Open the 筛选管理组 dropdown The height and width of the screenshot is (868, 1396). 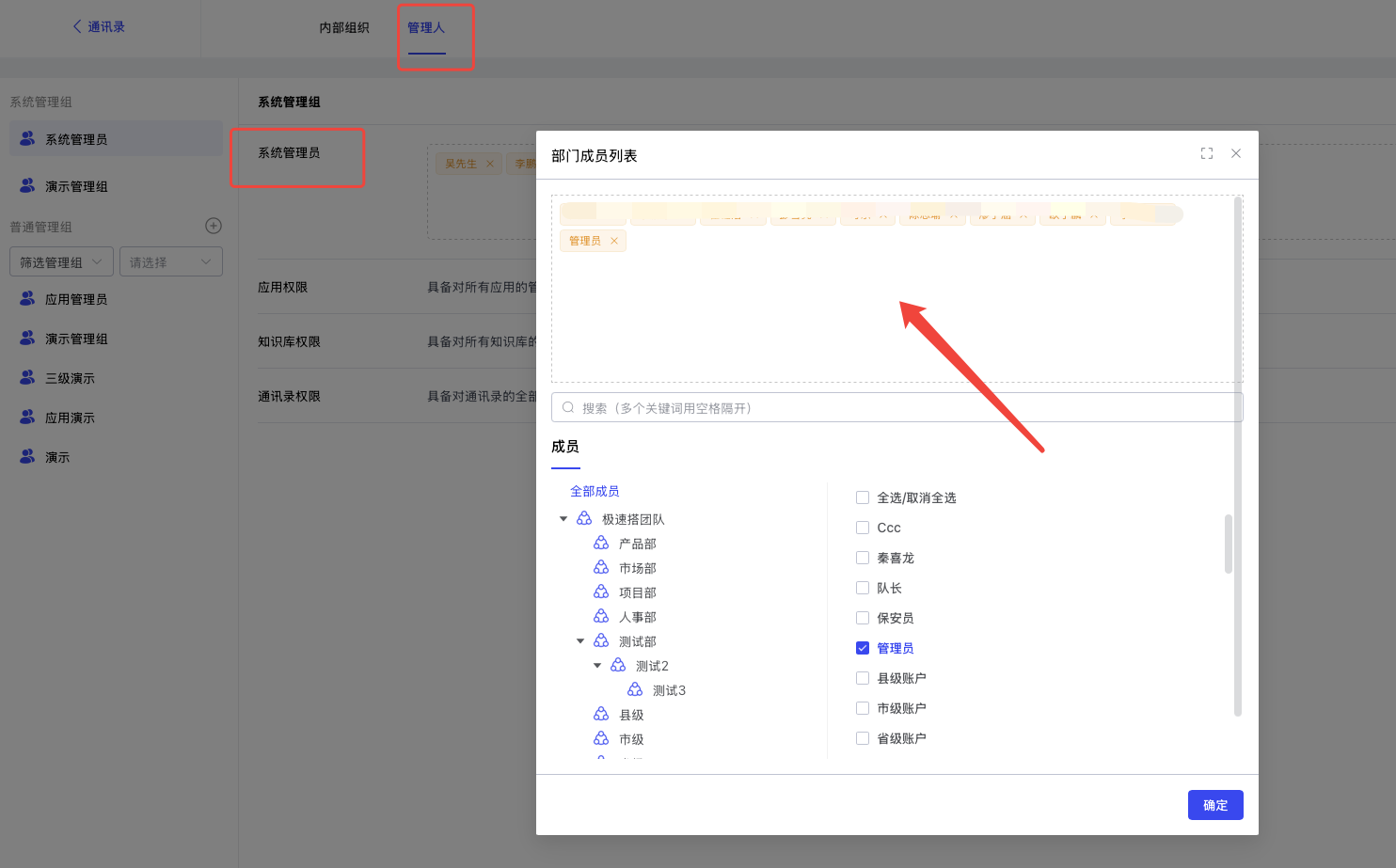coord(61,262)
